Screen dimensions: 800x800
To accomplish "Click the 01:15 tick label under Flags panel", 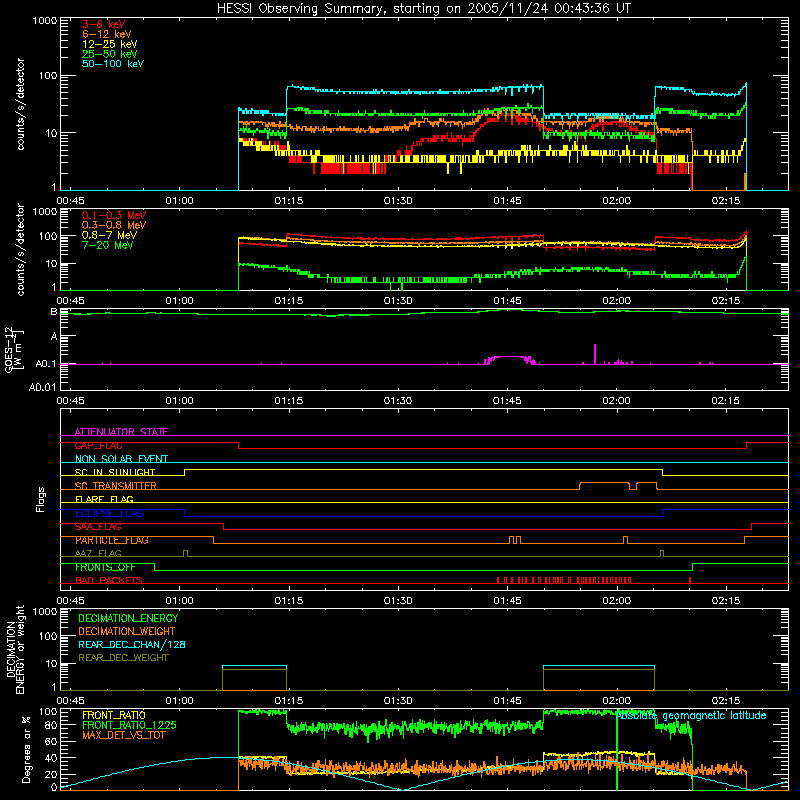I will pyautogui.click(x=289, y=601).
